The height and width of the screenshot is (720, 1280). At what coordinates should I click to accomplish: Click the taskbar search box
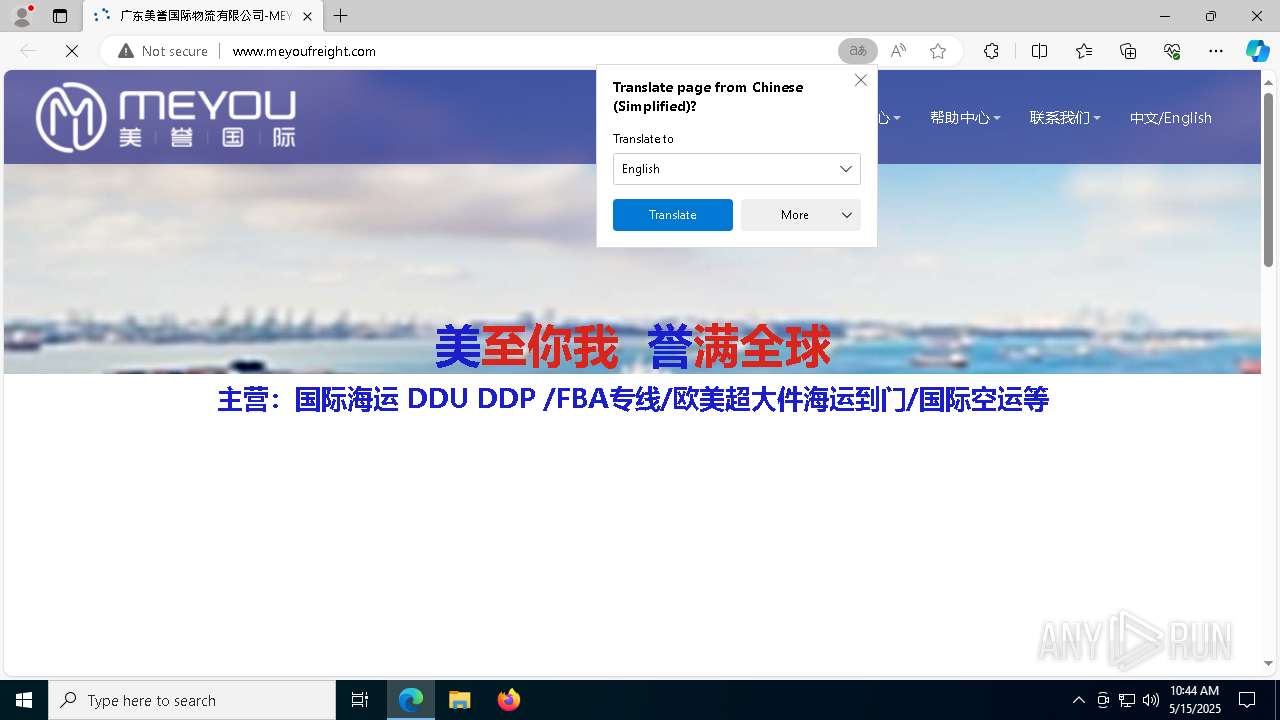click(x=192, y=700)
